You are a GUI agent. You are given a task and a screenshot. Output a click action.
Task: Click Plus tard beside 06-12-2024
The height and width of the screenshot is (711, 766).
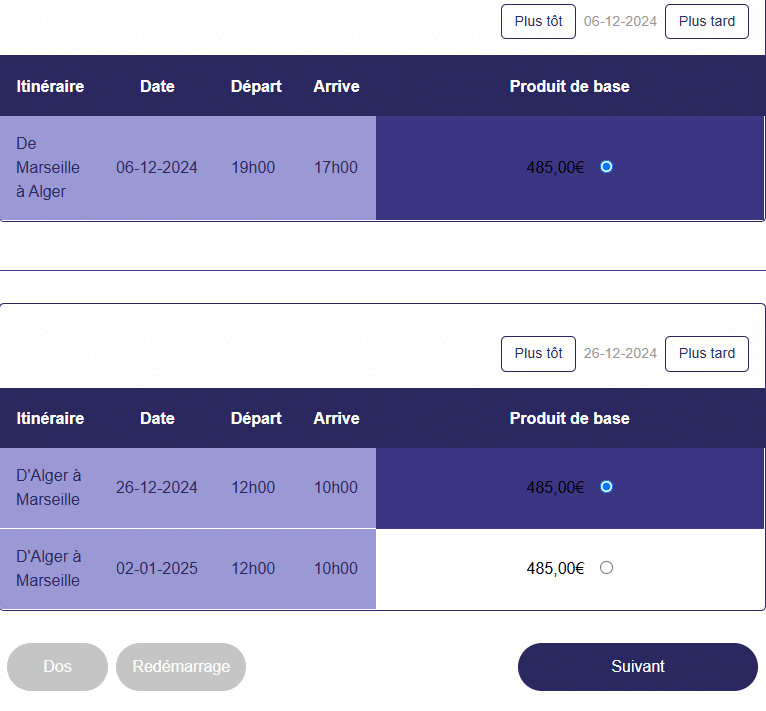[707, 22]
